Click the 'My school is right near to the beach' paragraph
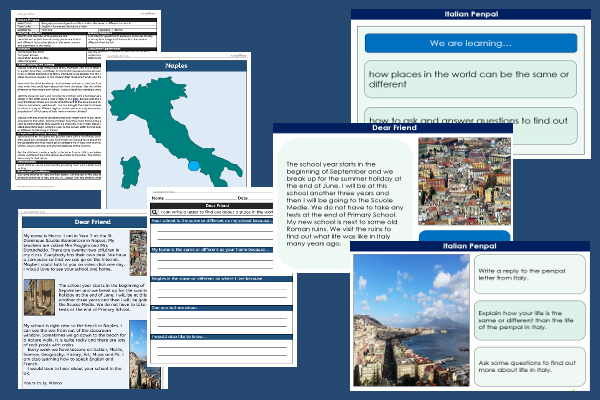 (x=75, y=335)
